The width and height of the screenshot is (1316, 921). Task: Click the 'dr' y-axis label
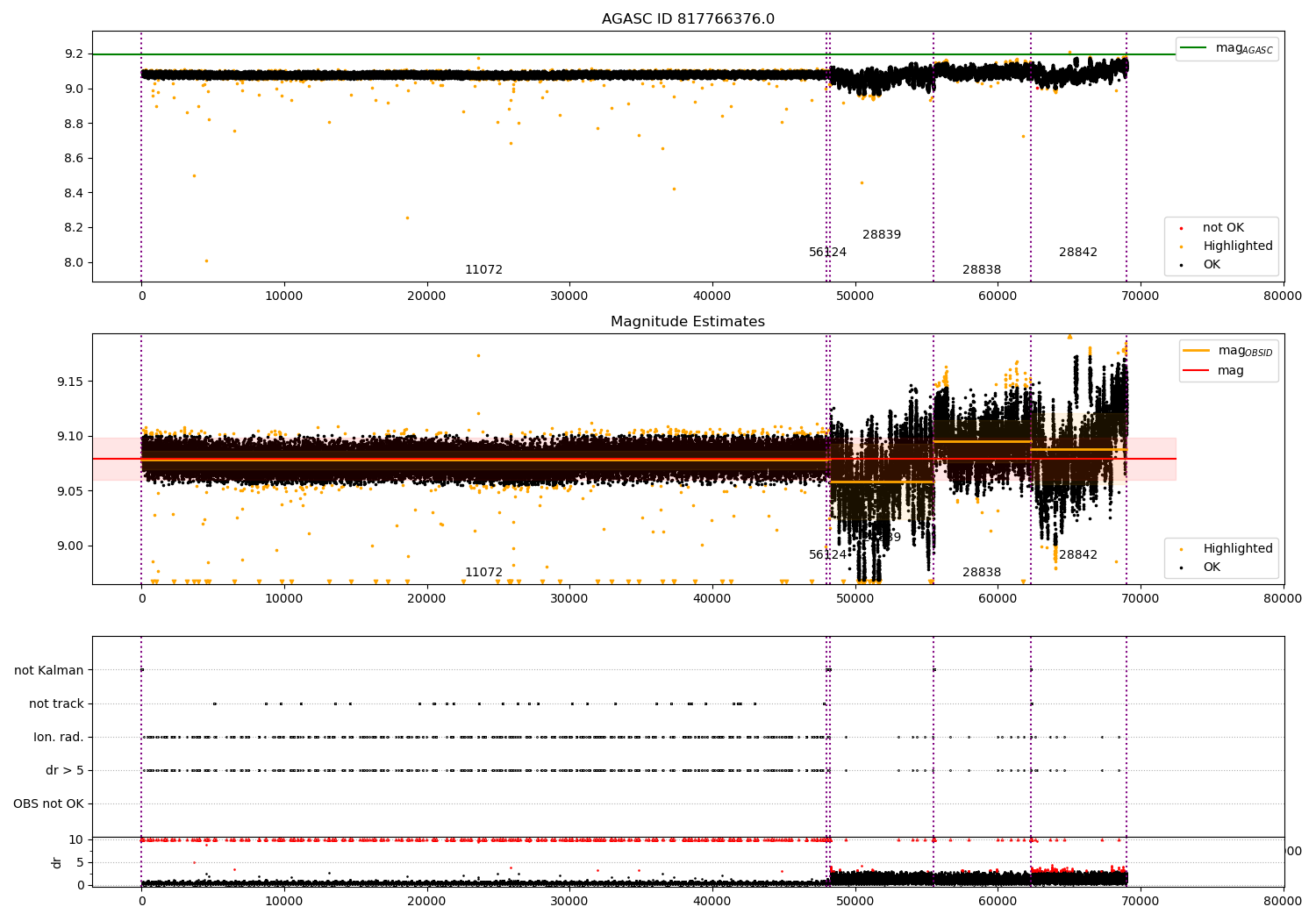click(x=57, y=862)
